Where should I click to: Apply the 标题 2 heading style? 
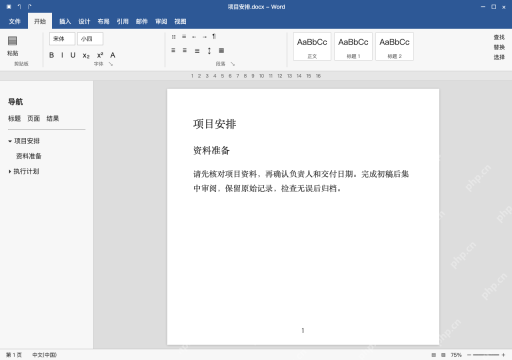(394, 47)
